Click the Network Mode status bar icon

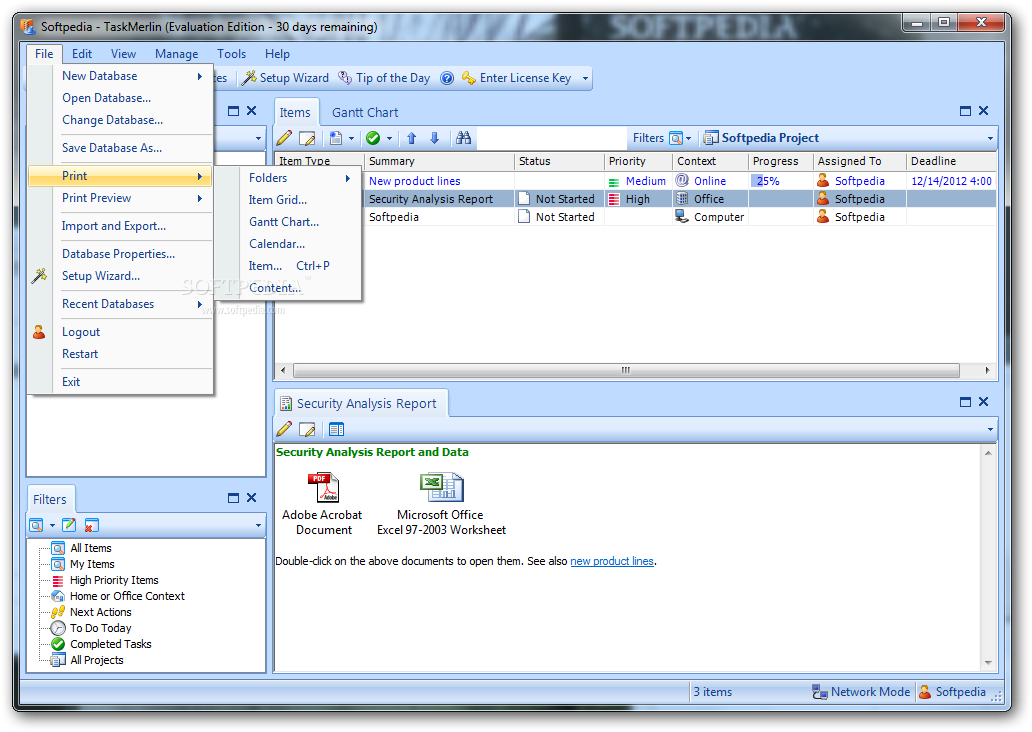pyautogui.click(x=820, y=692)
